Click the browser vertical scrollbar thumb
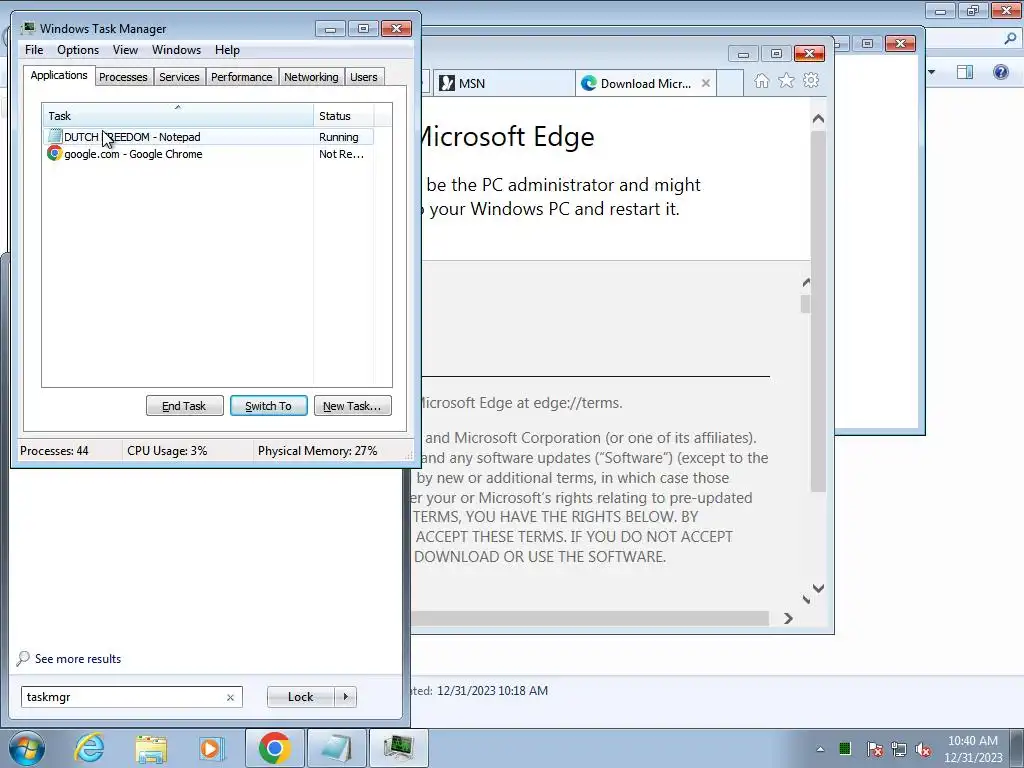 [818, 311]
